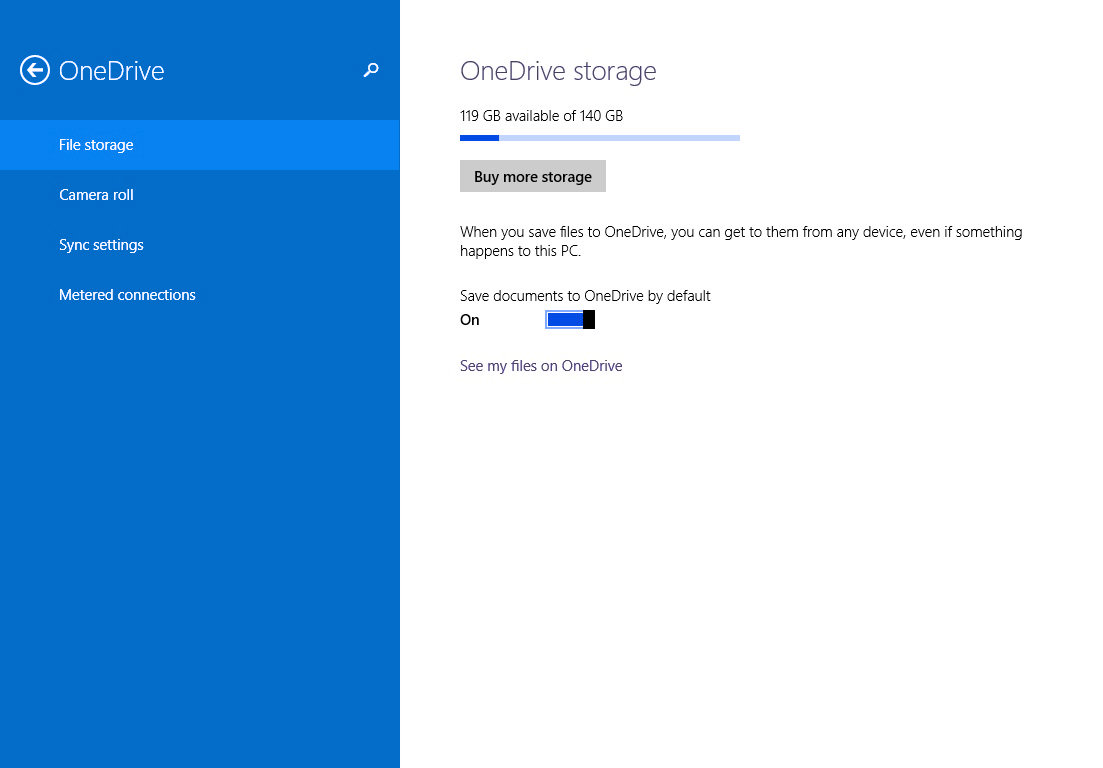
Task: Open the See my files on OneDrive link
Action: pyautogui.click(x=541, y=366)
